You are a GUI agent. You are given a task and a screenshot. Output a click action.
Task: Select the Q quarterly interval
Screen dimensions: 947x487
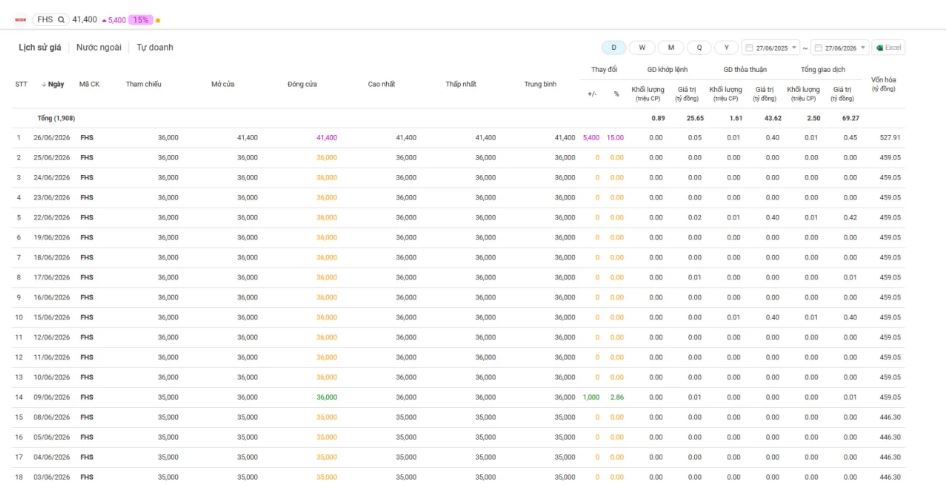click(699, 47)
